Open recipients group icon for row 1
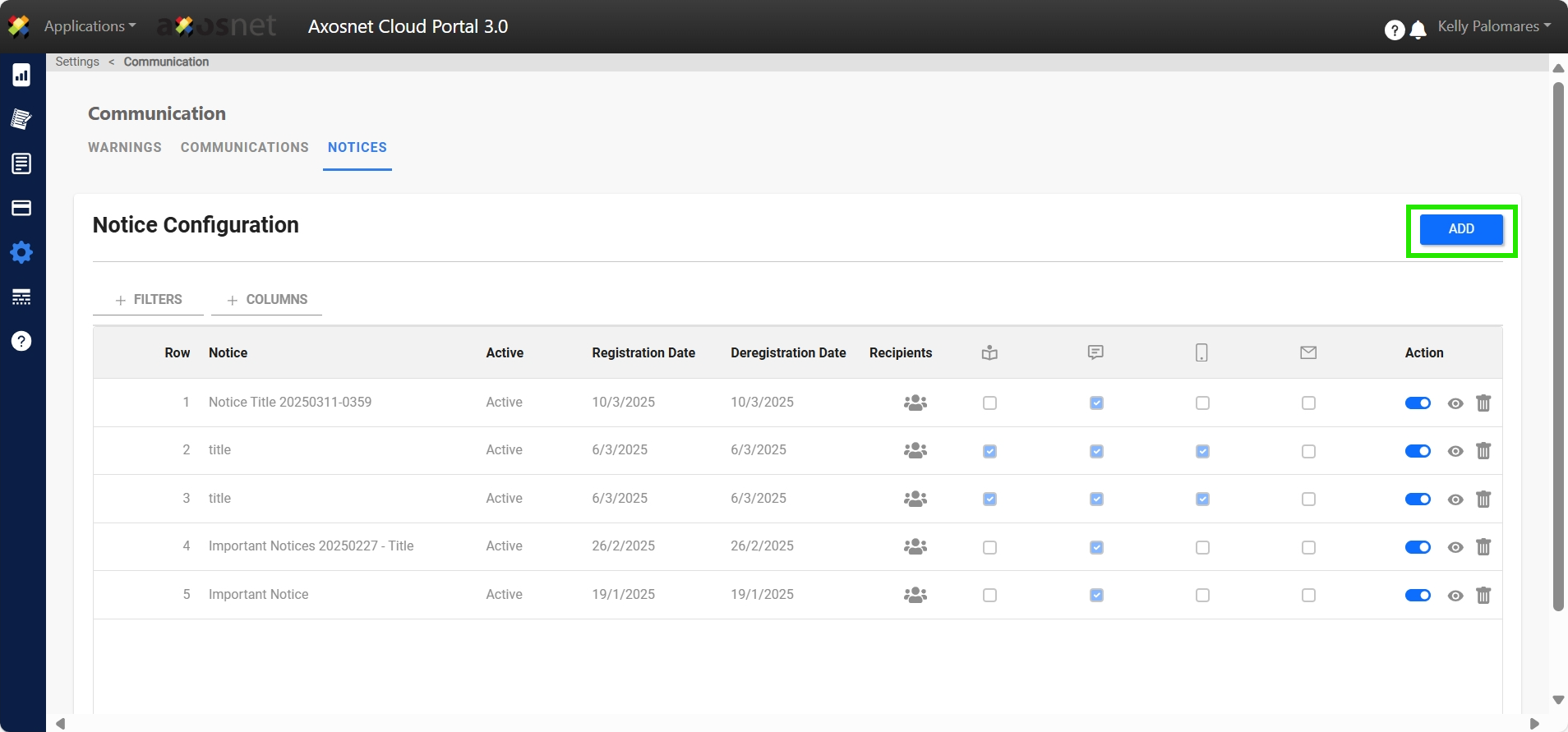This screenshot has height=732, width=1568. point(915,403)
